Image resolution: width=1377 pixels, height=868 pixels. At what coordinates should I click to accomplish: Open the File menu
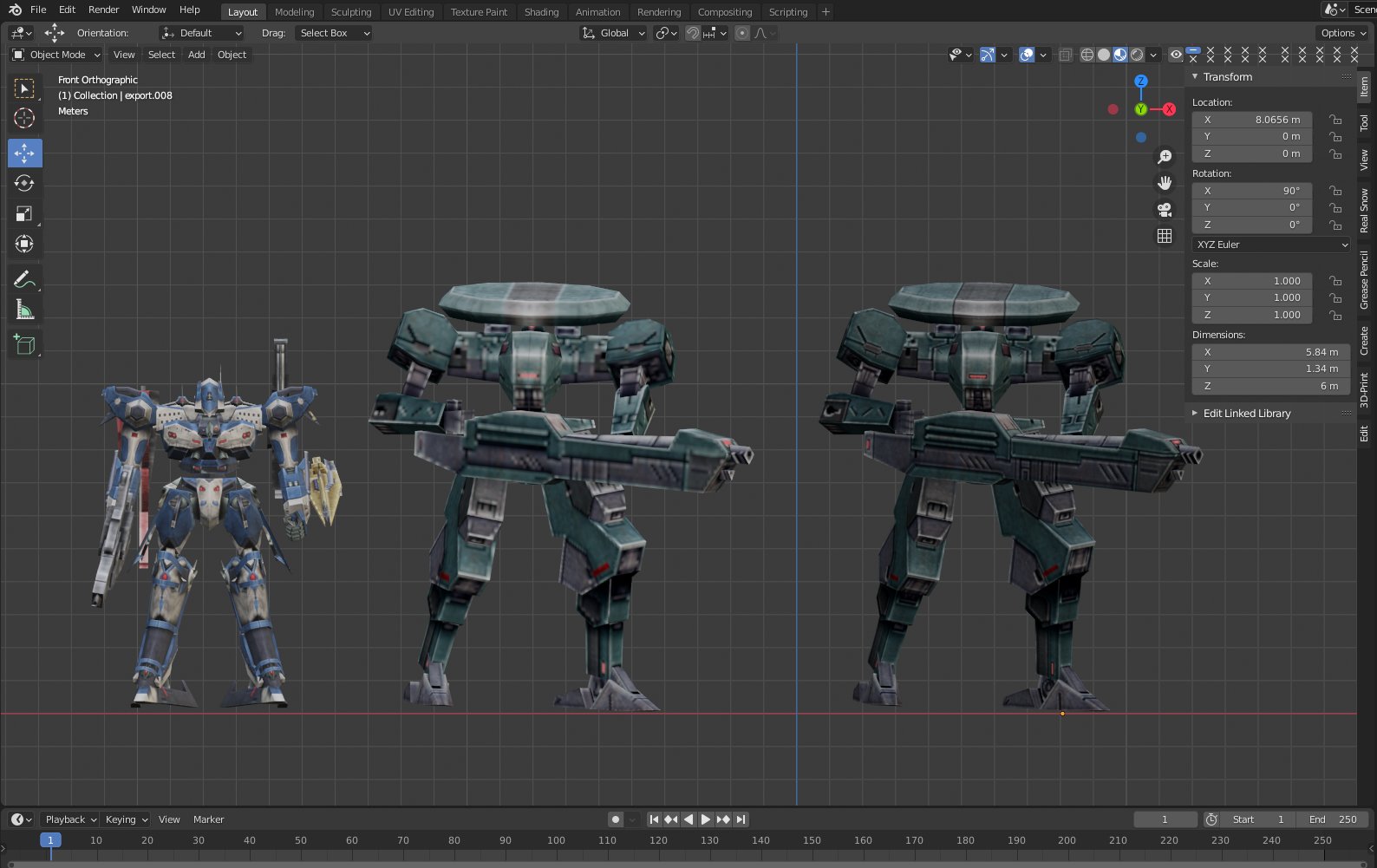point(38,10)
